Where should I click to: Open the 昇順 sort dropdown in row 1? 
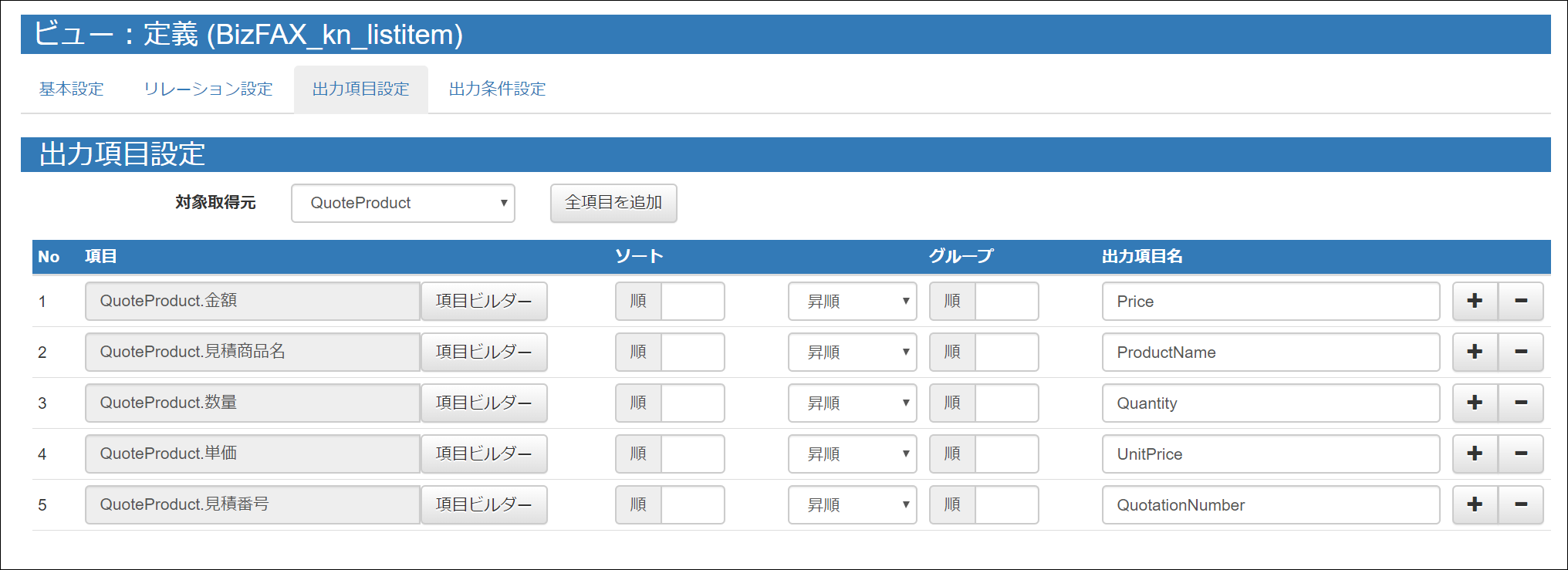[x=852, y=301]
